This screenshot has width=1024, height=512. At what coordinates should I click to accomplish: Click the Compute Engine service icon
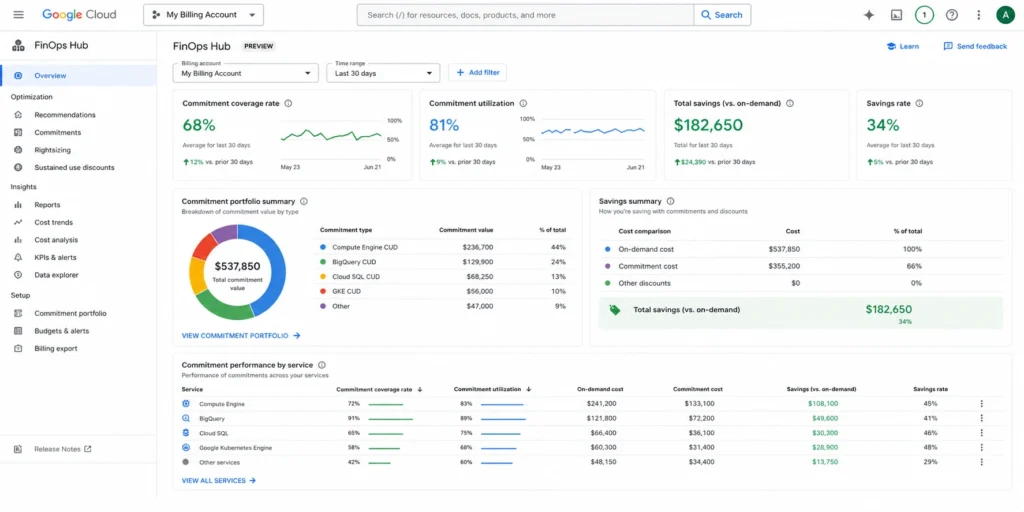pyautogui.click(x=185, y=404)
